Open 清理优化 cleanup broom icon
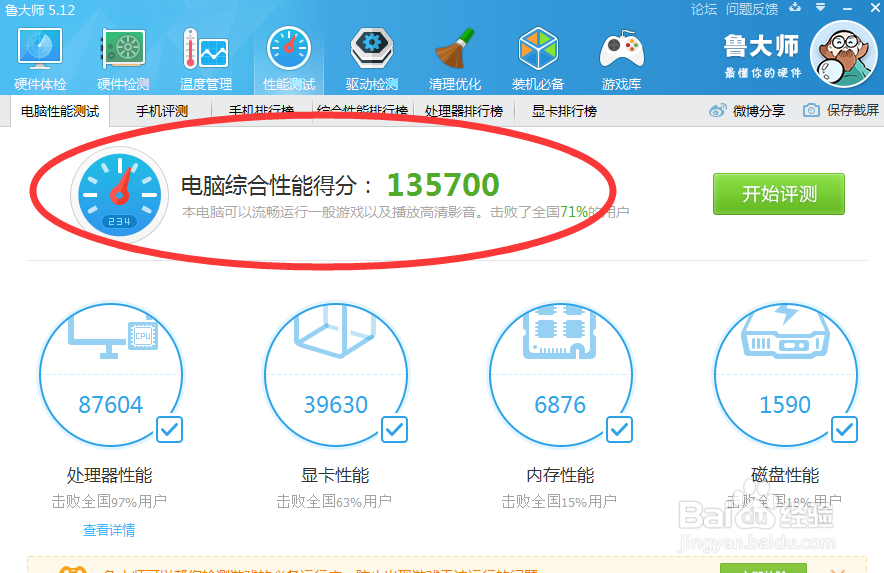 tap(454, 49)
